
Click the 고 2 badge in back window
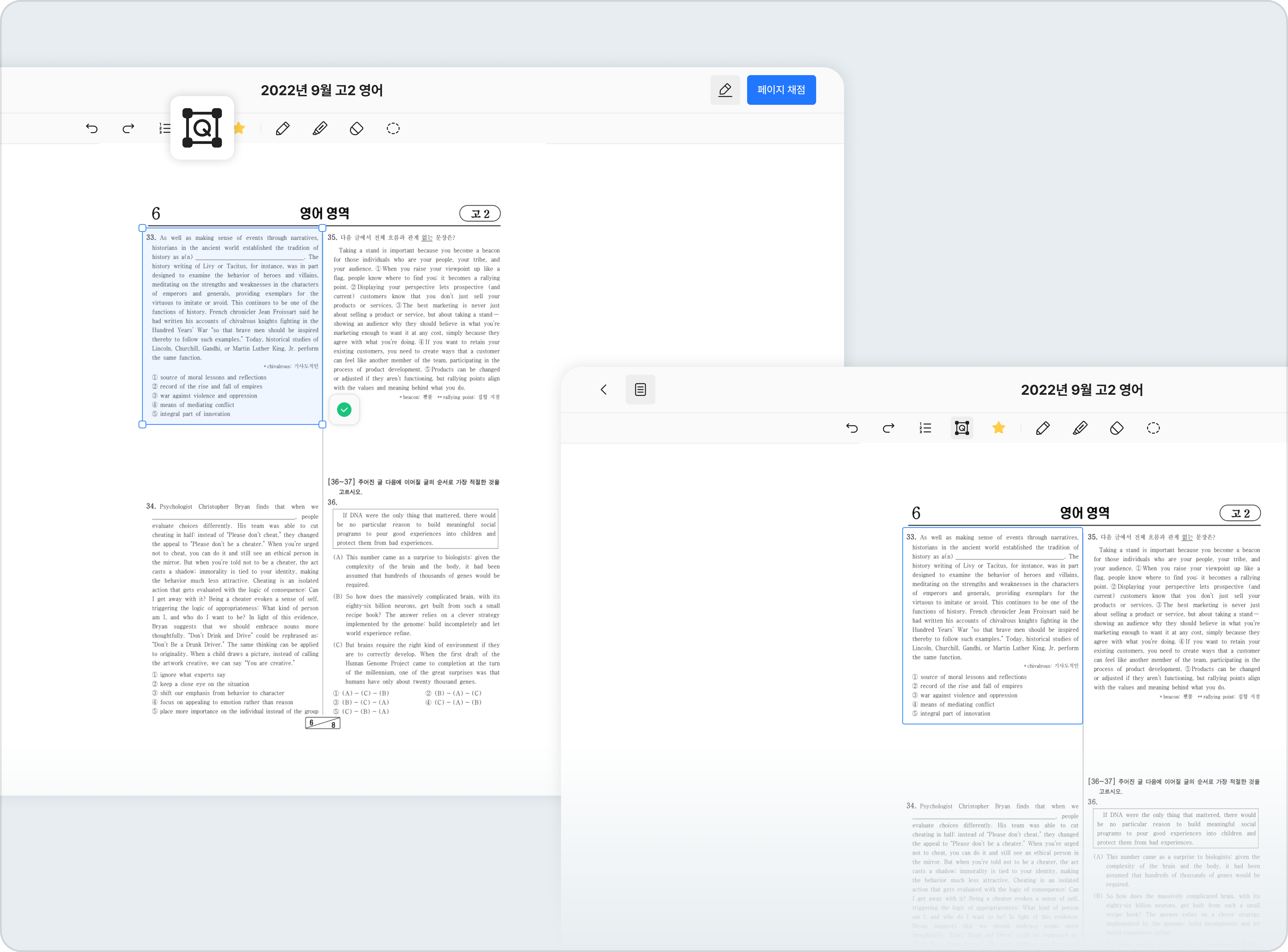pyautogui.click(x=480, y=214)
